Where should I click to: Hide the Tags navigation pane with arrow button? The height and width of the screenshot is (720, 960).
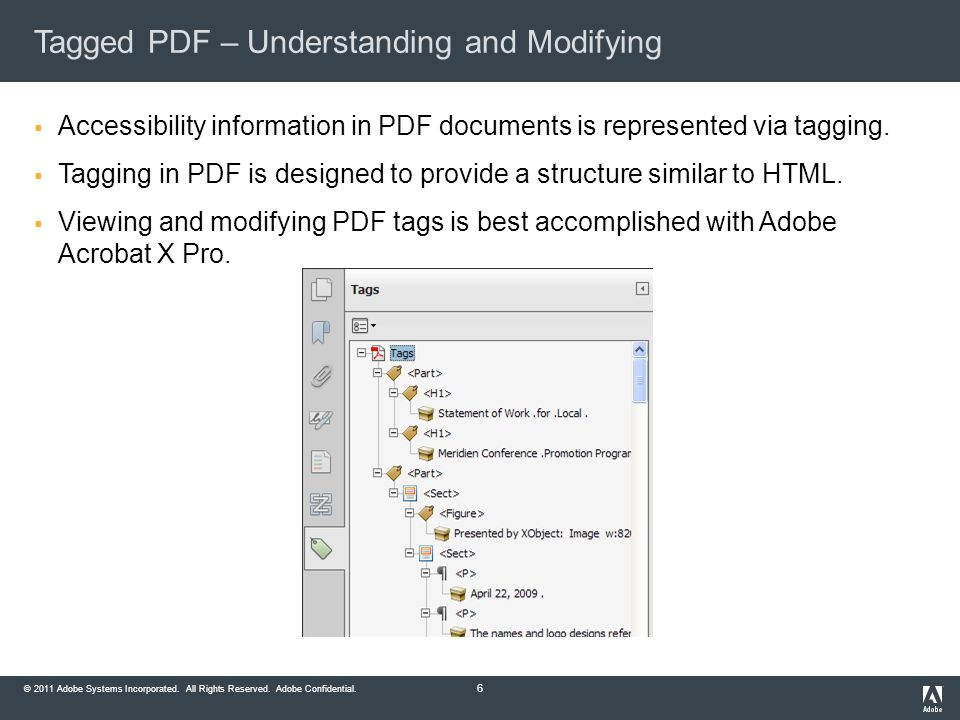642,288
